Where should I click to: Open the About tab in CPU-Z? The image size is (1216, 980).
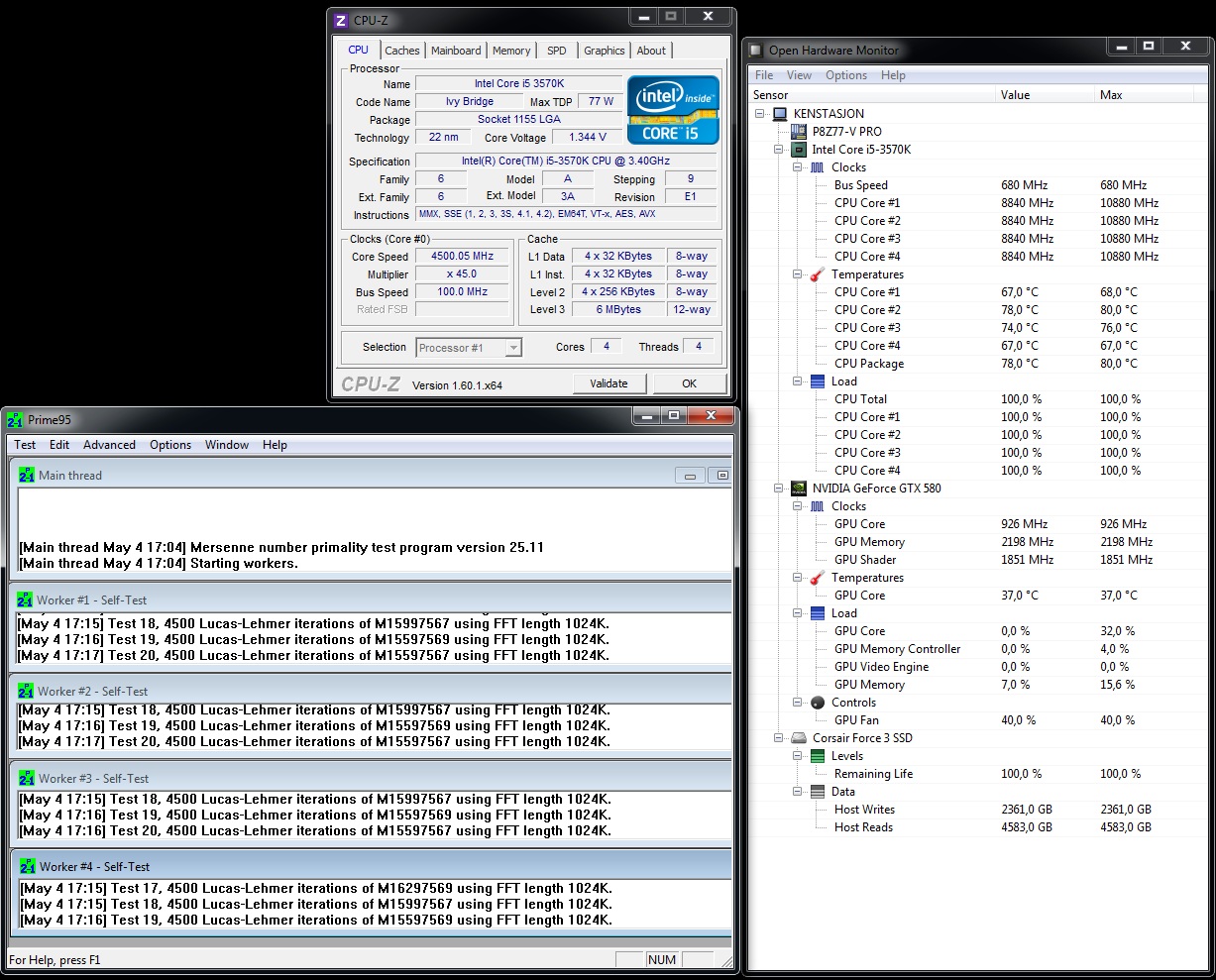click(651, 51)
